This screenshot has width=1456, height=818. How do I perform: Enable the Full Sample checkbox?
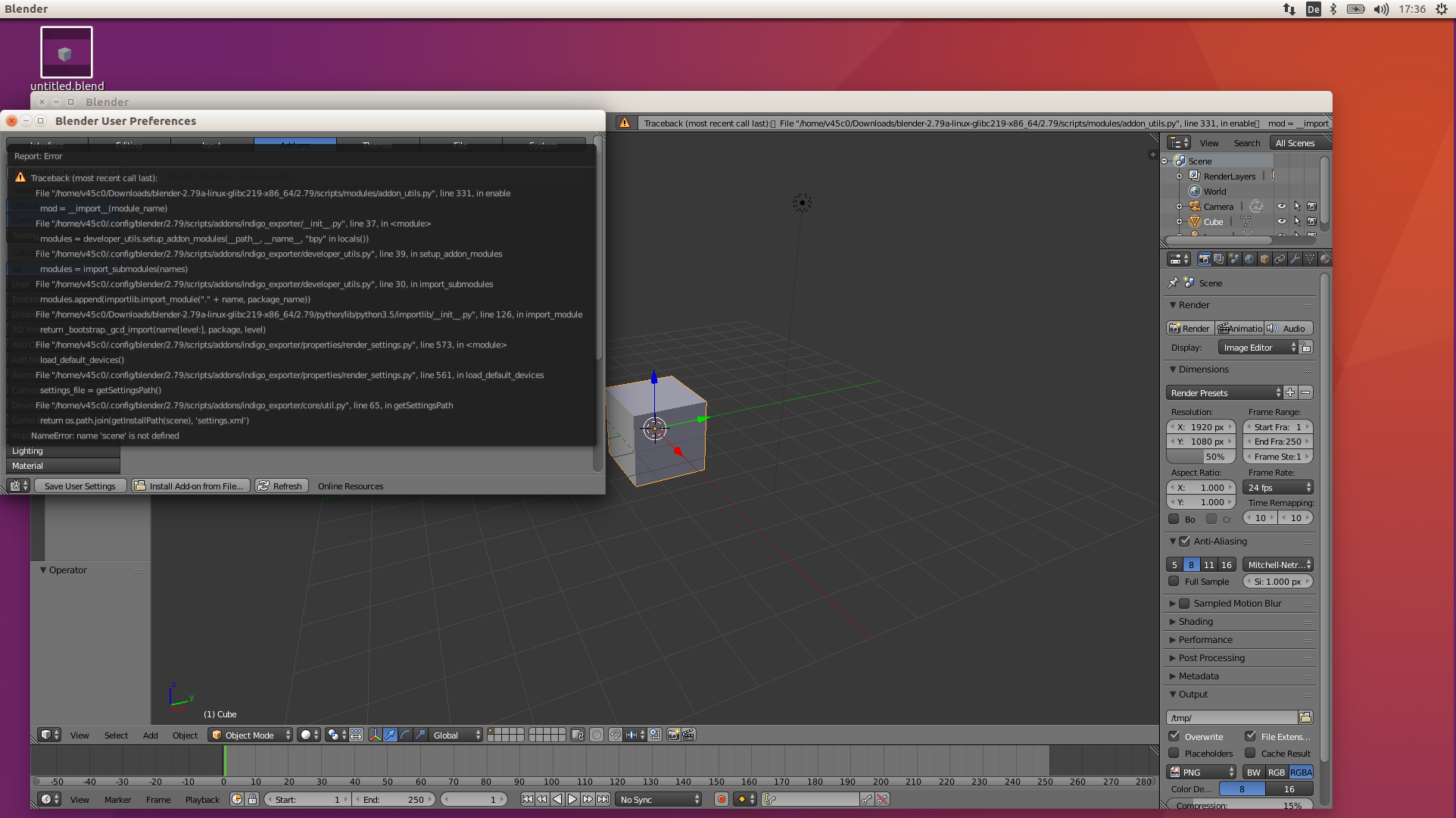pyautogui.click(x=1174, y=582)
